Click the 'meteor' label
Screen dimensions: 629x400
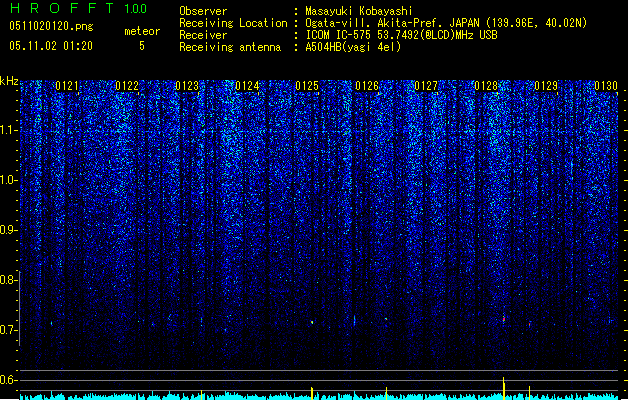coord(142,31)
